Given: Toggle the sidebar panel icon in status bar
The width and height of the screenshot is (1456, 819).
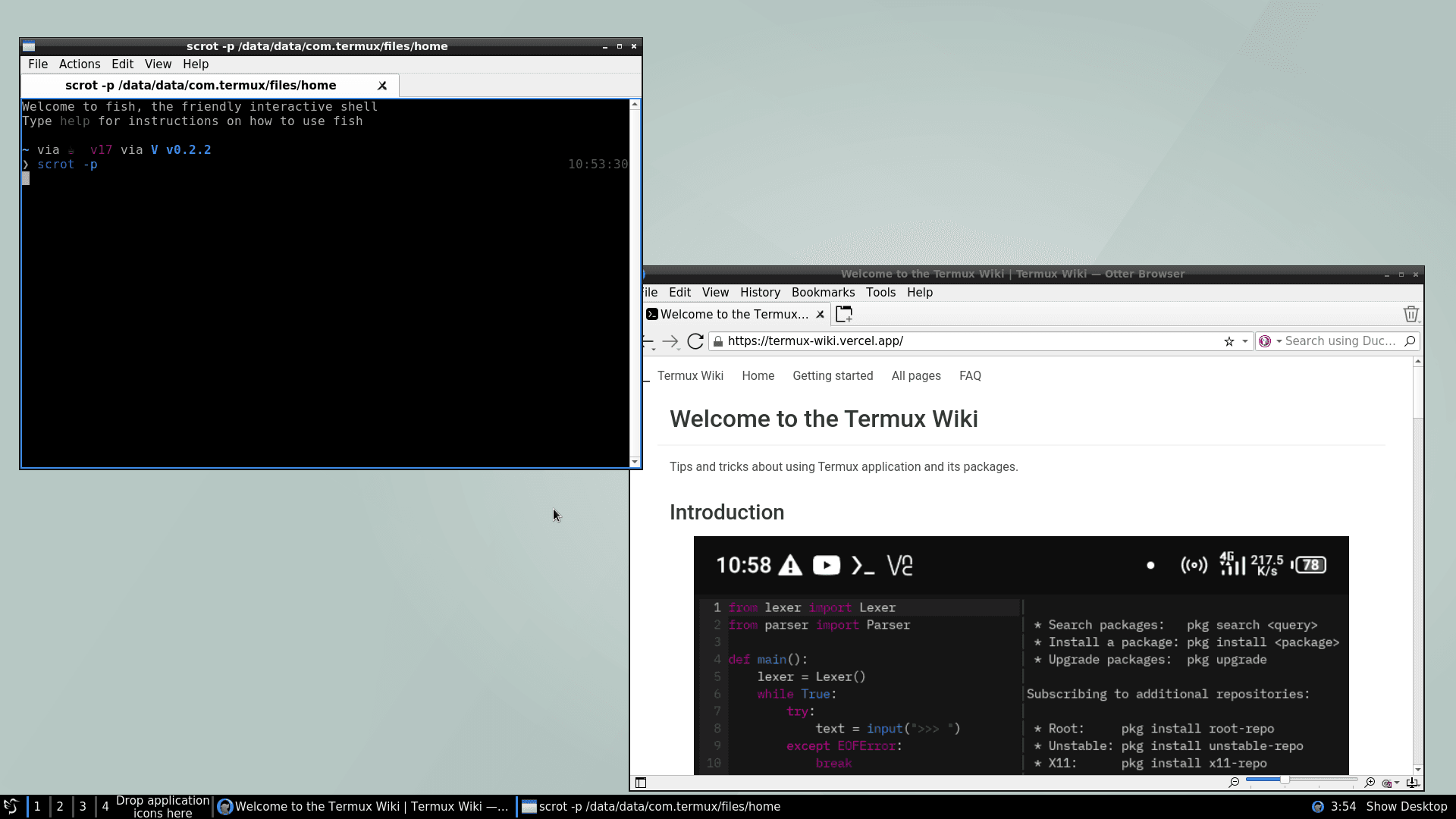Looking at the screenshot, I should [641, 783].
